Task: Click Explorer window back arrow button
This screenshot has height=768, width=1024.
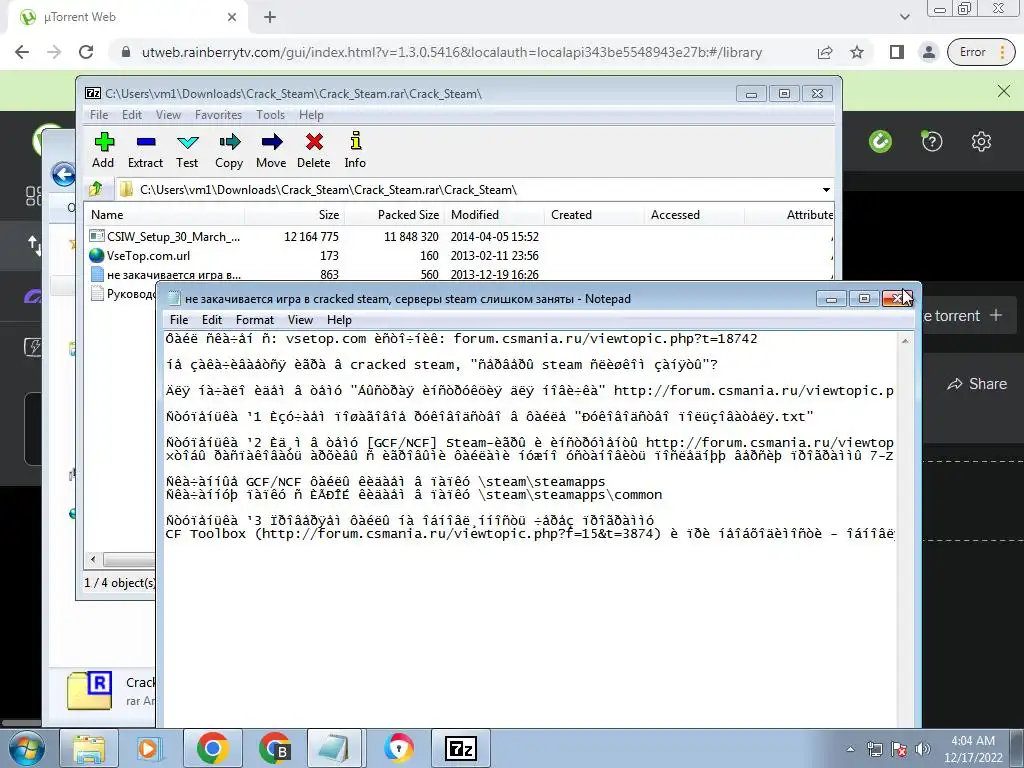Action: point(63,174)
